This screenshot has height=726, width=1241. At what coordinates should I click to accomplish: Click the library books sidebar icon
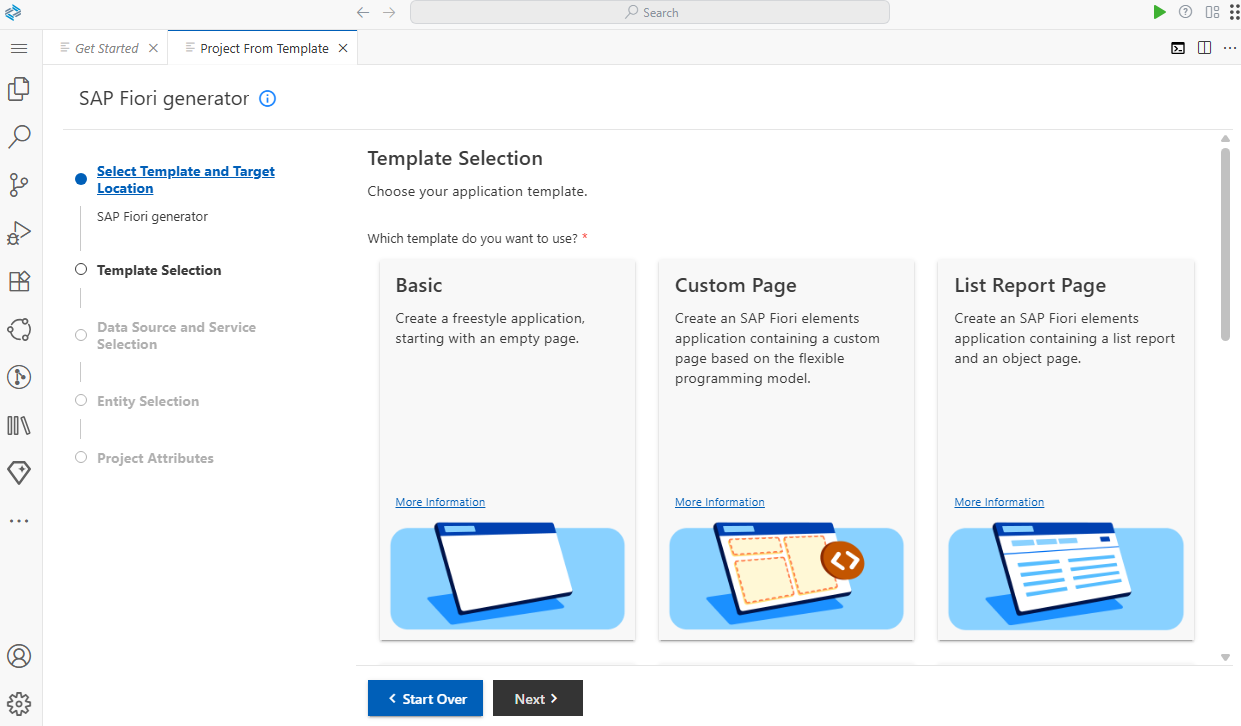(19, 425)
